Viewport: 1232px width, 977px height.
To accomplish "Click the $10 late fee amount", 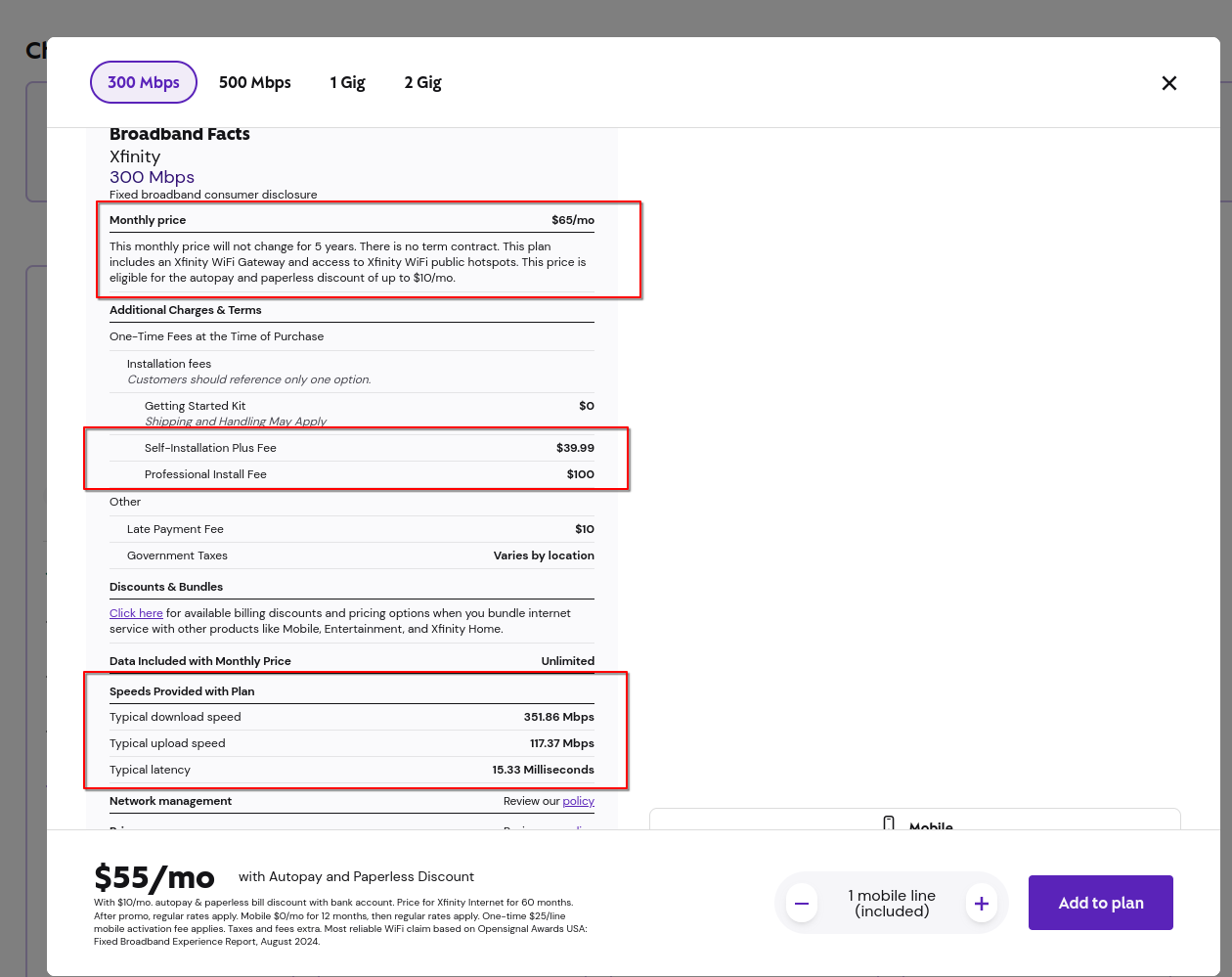I will (585, 529).
